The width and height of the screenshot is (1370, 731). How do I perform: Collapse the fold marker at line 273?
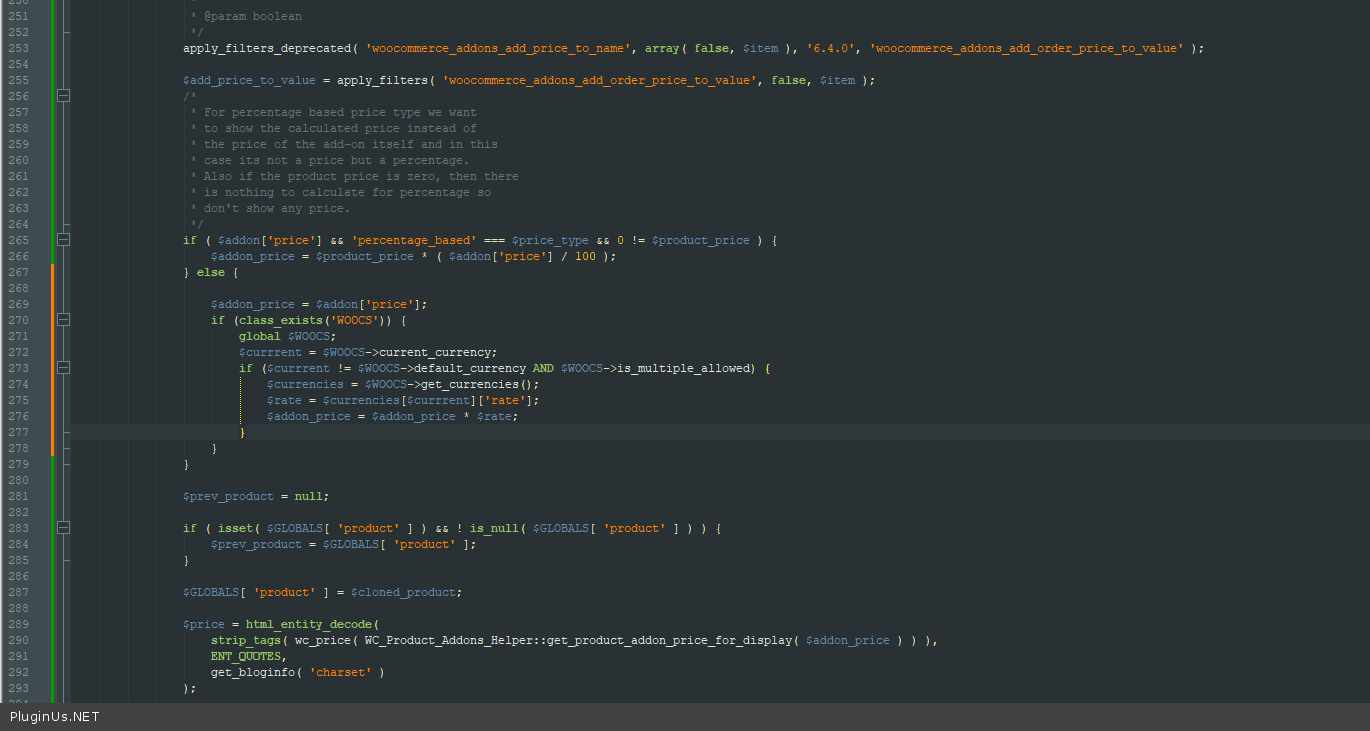click(x=64, y=368)
